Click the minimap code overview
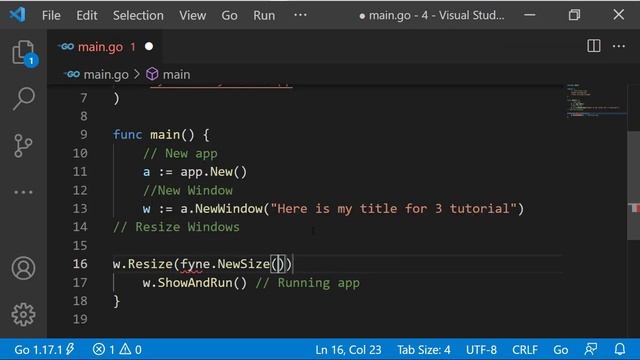 596,100
